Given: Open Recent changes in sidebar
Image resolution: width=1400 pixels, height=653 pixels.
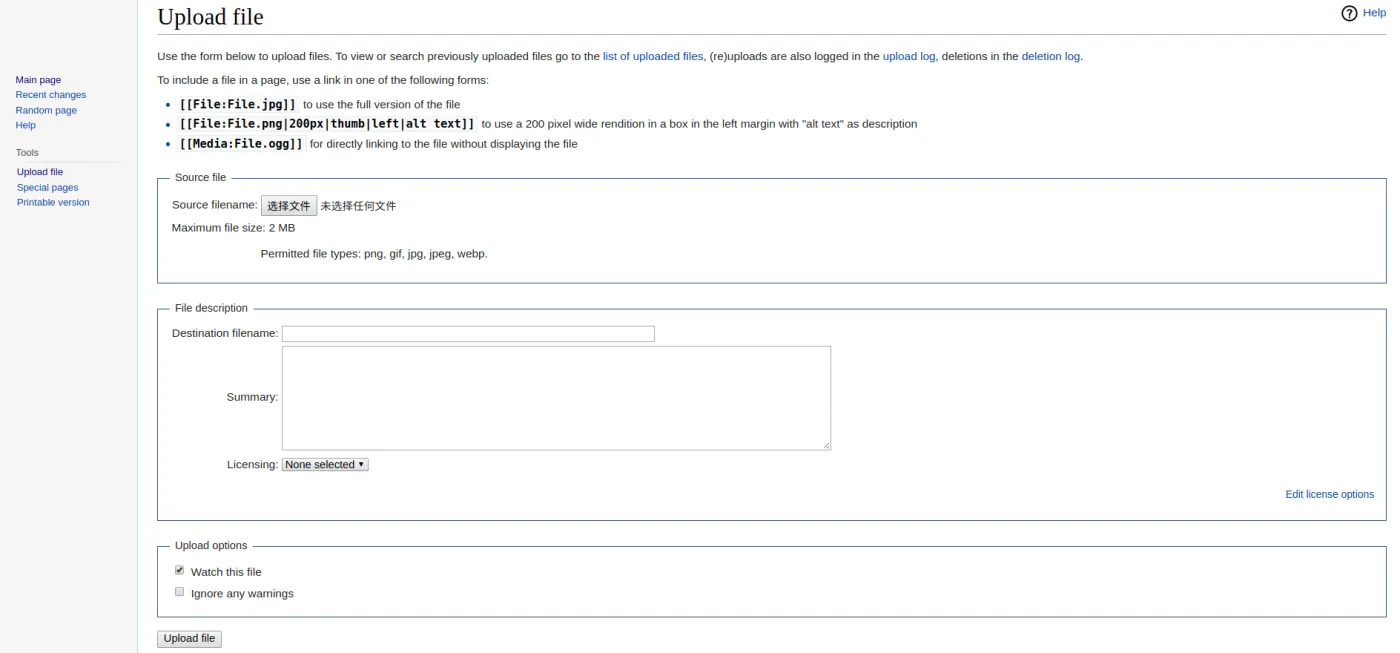Looking at the screenshot, I should [x=51, y=95].
